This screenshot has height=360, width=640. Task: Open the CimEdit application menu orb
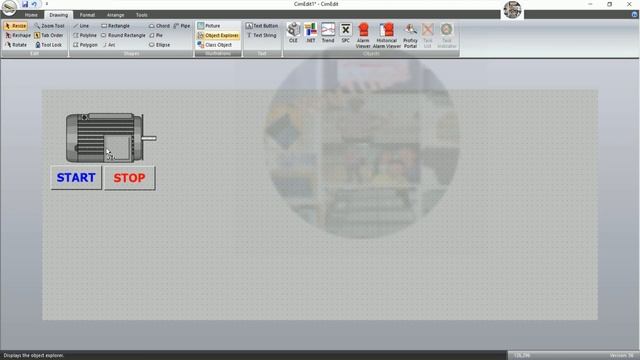coord(9,7)
